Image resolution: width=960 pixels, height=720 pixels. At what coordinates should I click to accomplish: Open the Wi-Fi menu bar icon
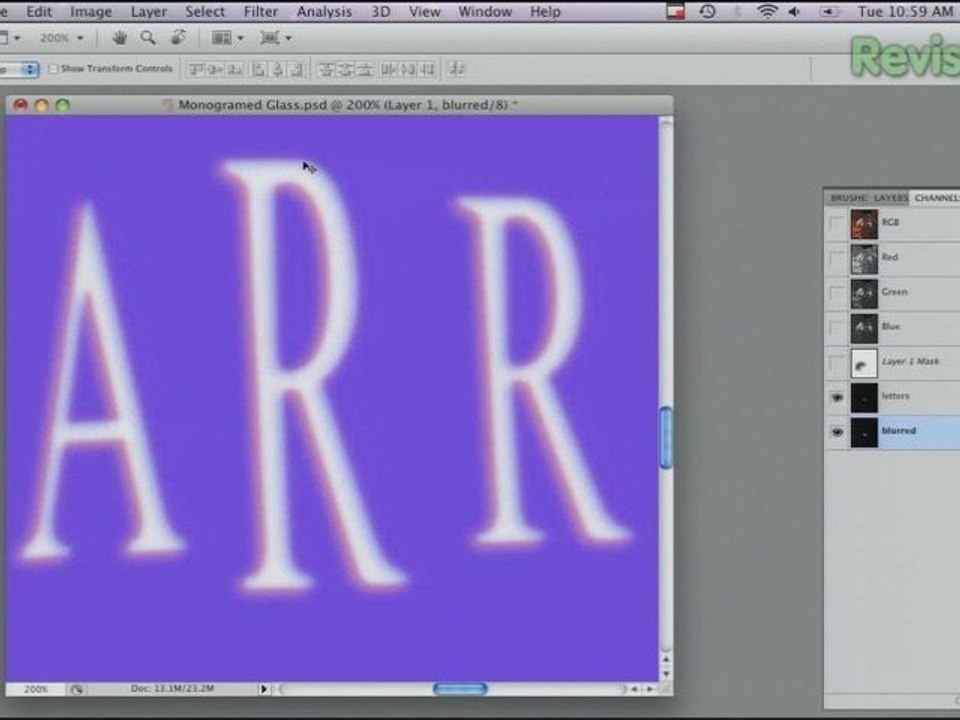click(x=767, y=11)
